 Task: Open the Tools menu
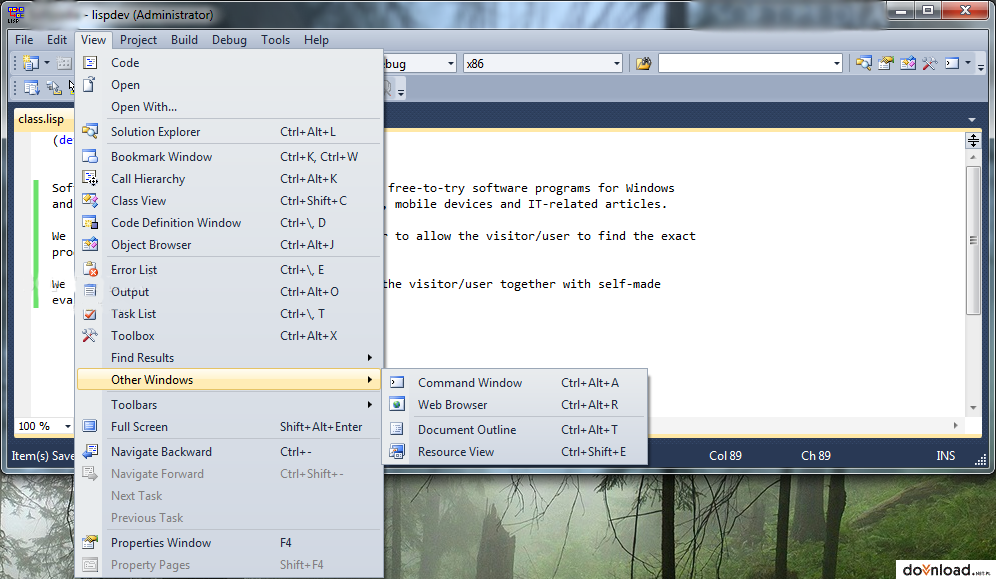[x=275, y=39]
